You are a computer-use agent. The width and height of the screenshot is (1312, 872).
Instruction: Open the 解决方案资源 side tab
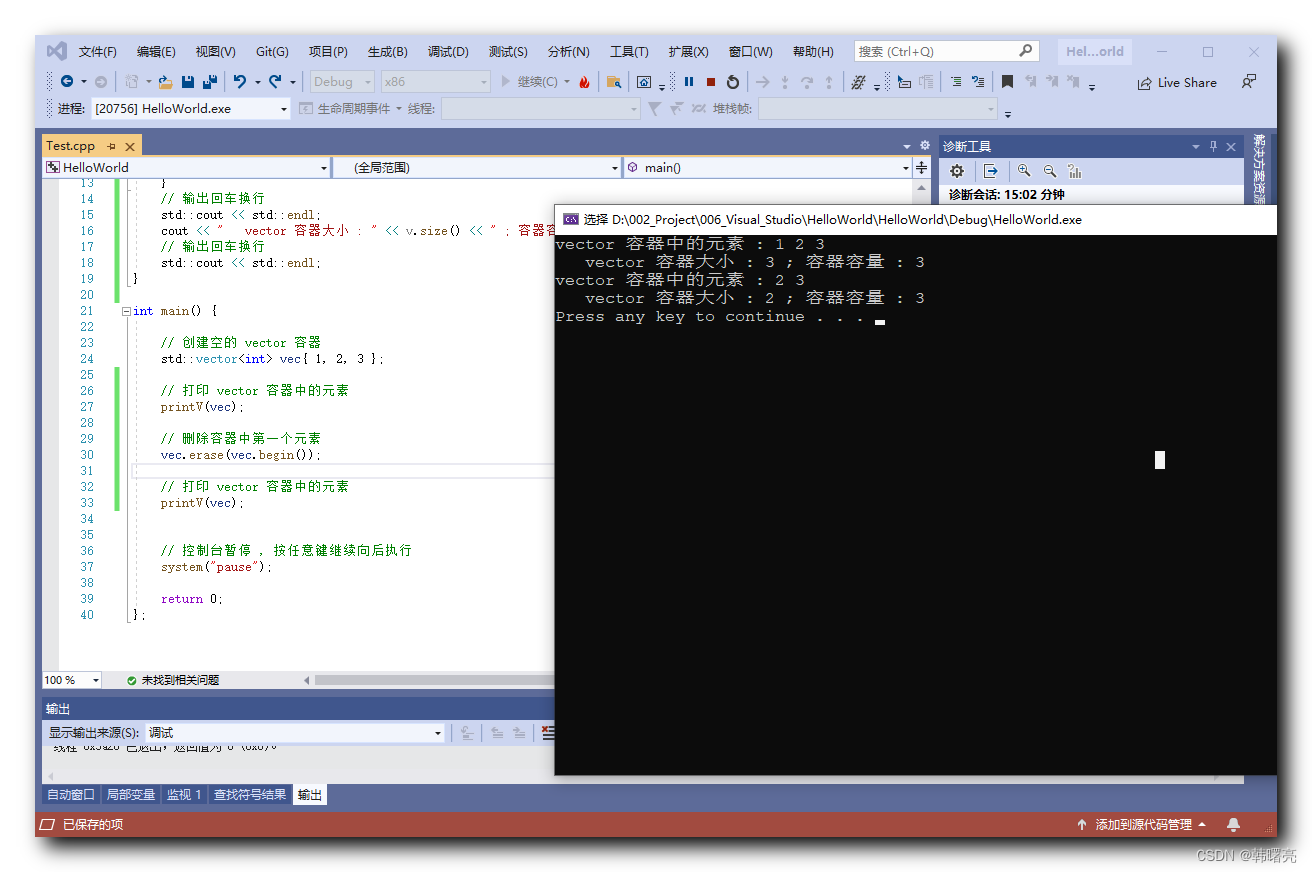coord(1259,169)
